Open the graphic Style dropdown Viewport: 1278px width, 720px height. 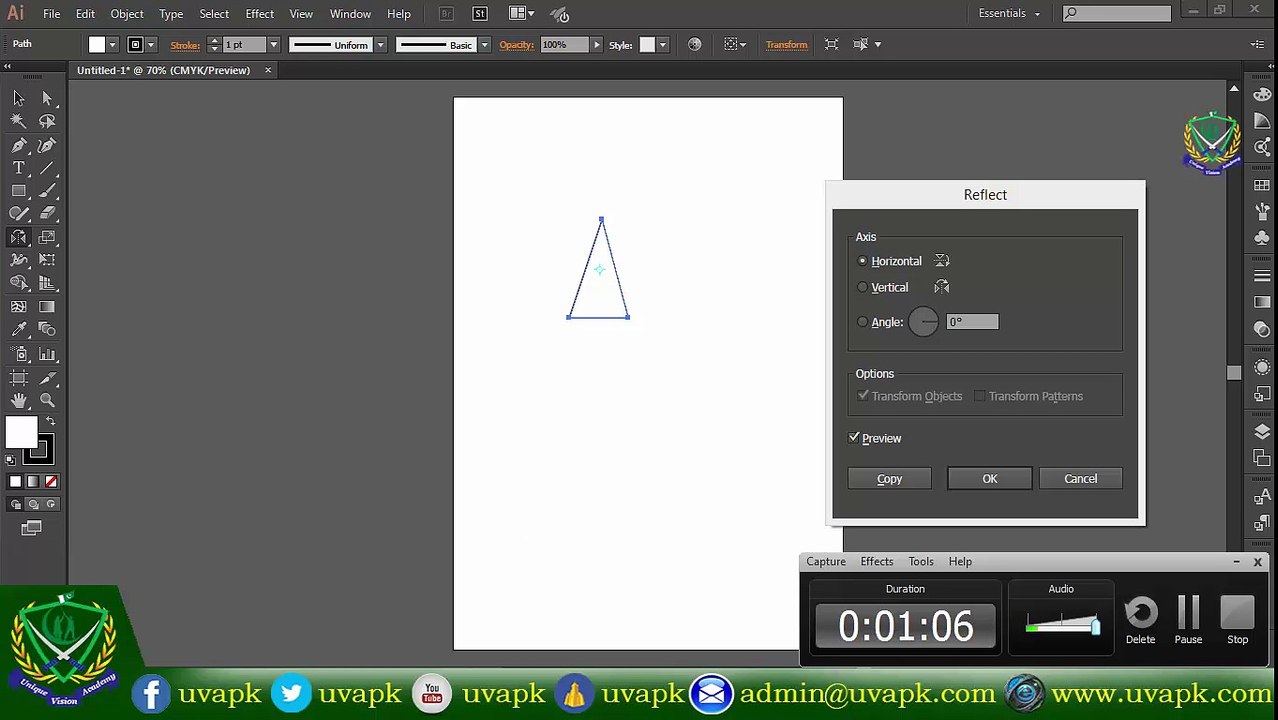662,45
